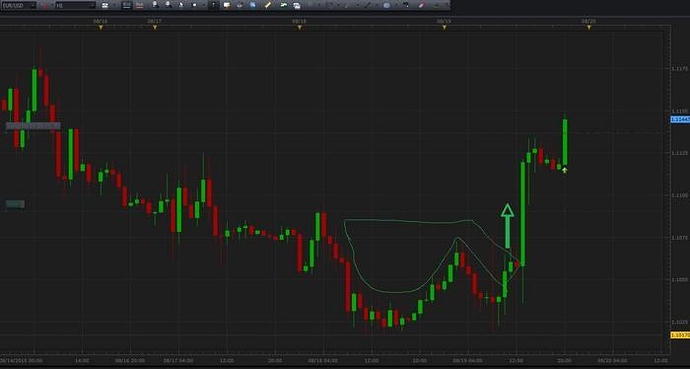Image resolution: width=690 pixels, height=369 pixels.
Task: Click the copy chart toolbar icon
Action: [297, 6]
